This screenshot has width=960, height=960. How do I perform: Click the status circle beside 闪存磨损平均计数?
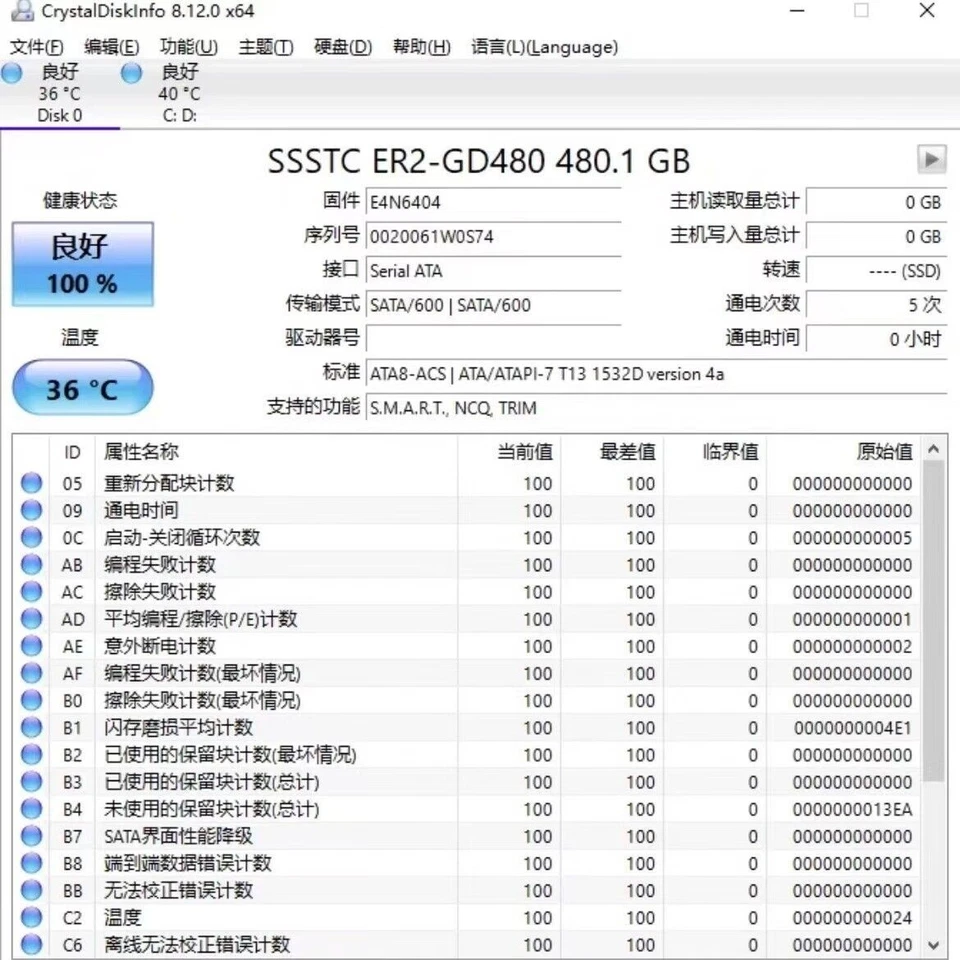(30, 728)
